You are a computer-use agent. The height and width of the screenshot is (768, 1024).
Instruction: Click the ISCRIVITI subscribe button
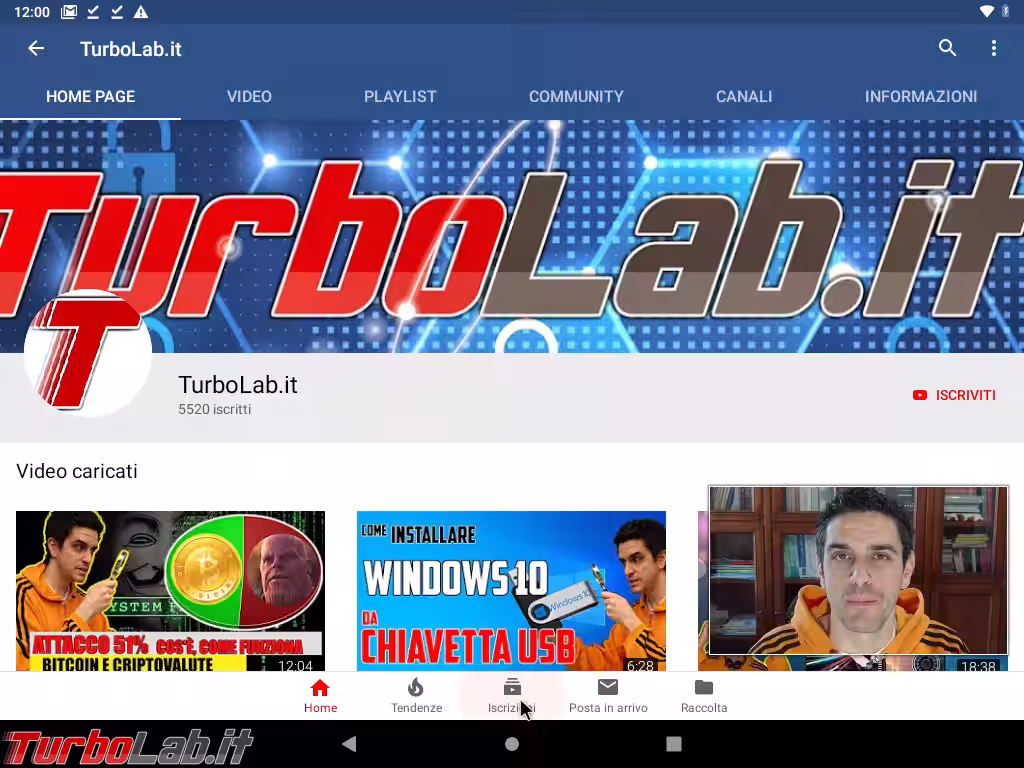[954, 395]
